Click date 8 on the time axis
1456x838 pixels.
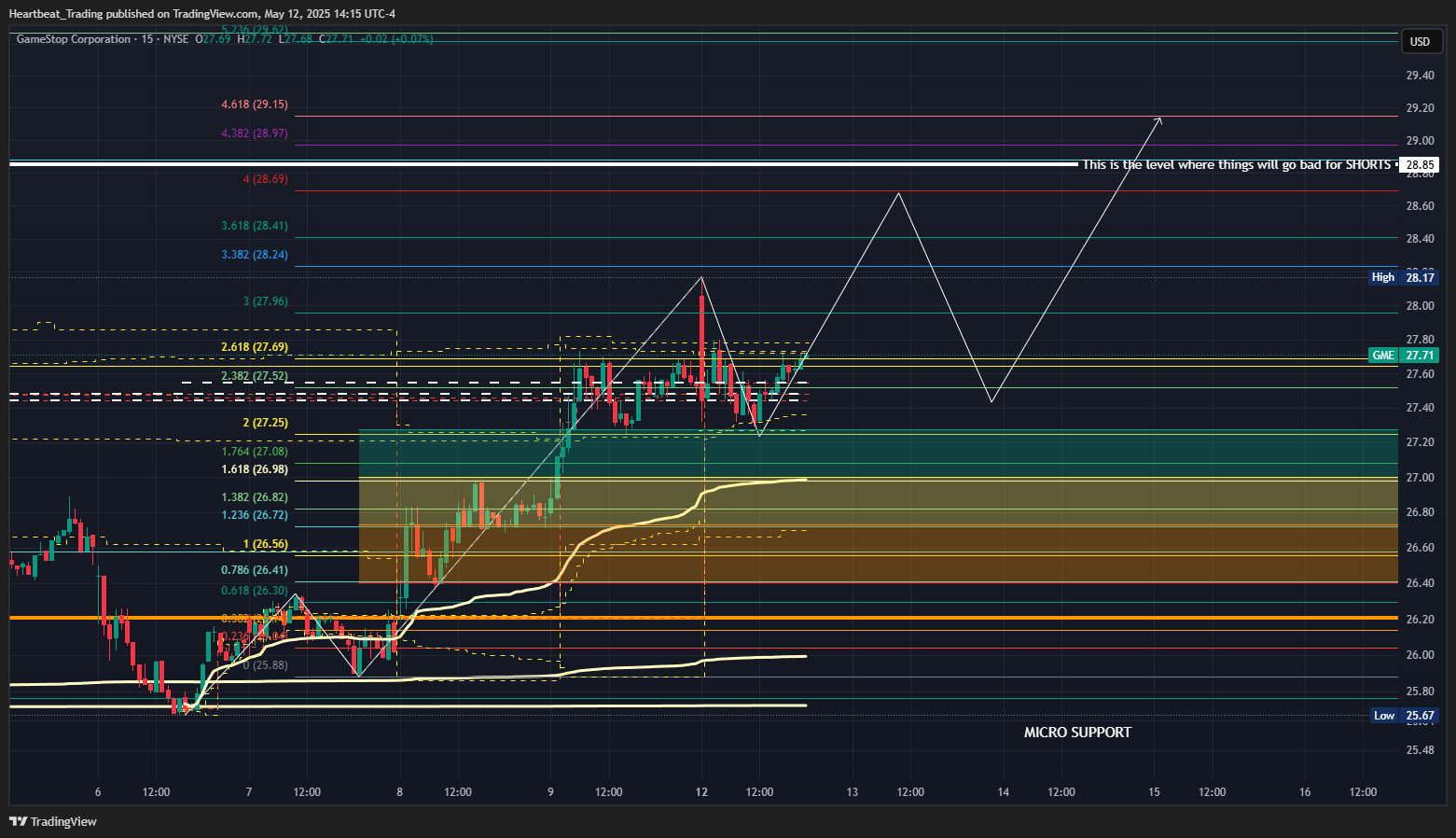399,792
